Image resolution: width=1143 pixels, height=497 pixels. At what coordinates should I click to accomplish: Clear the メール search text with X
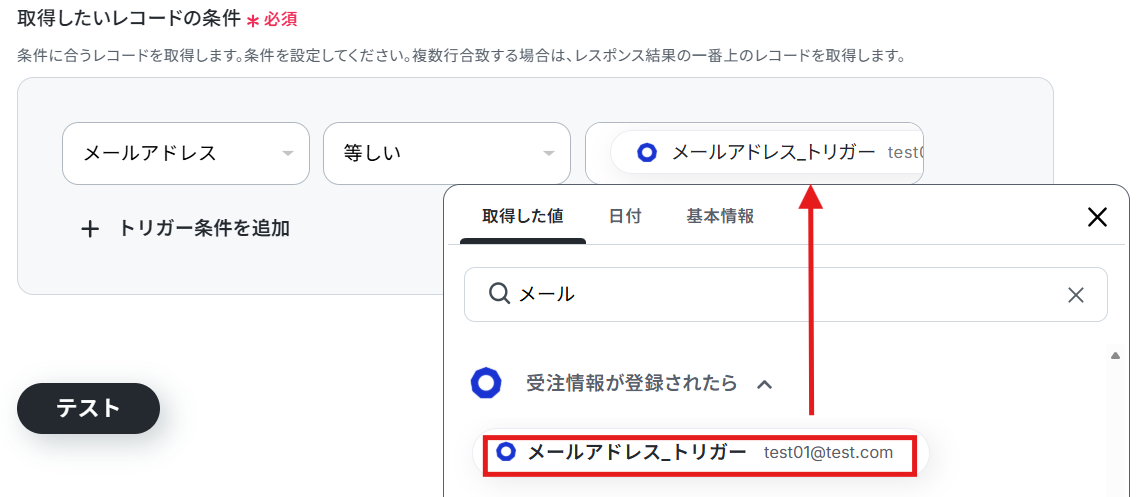coord(1076,294)
